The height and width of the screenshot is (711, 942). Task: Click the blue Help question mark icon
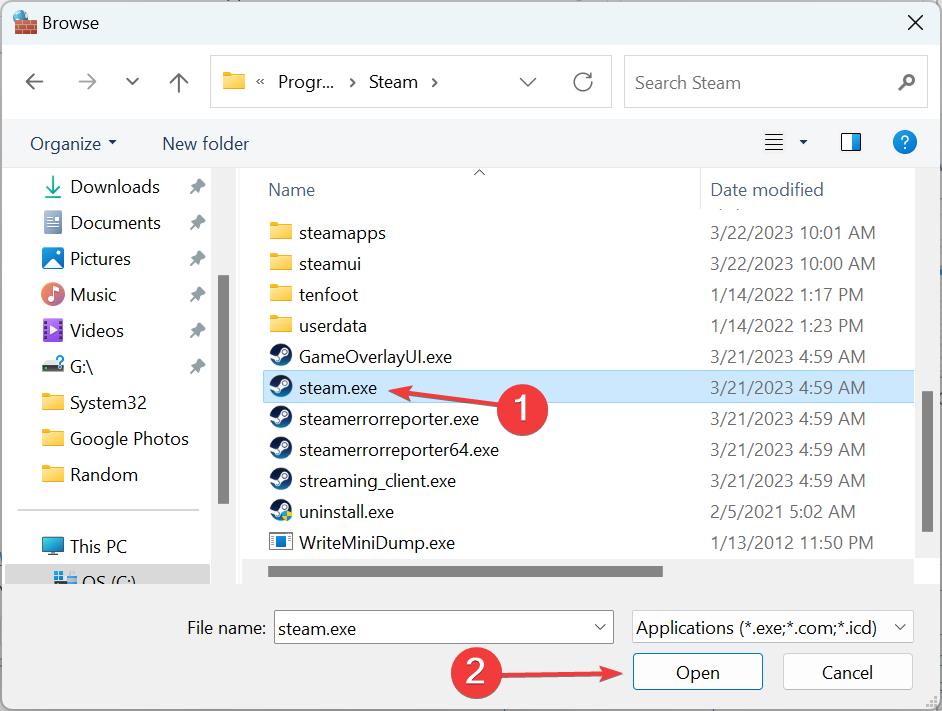click(904, 142)
